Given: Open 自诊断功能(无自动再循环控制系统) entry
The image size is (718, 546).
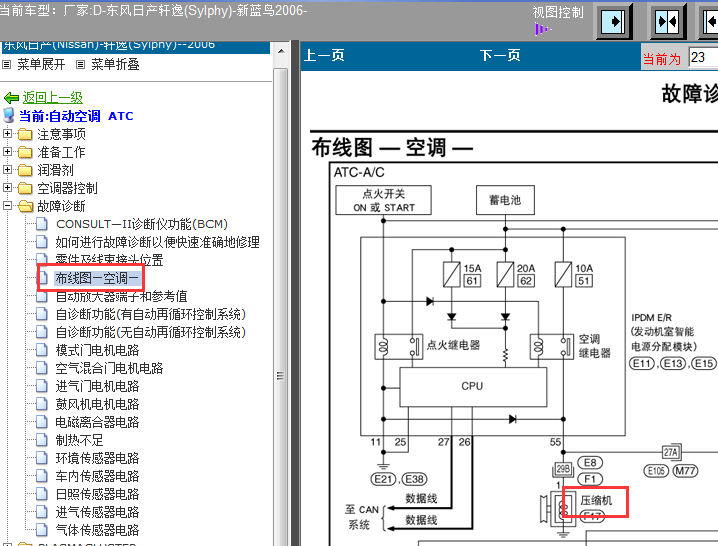Looking at the screenshot, I should click(x=151, y=332).
